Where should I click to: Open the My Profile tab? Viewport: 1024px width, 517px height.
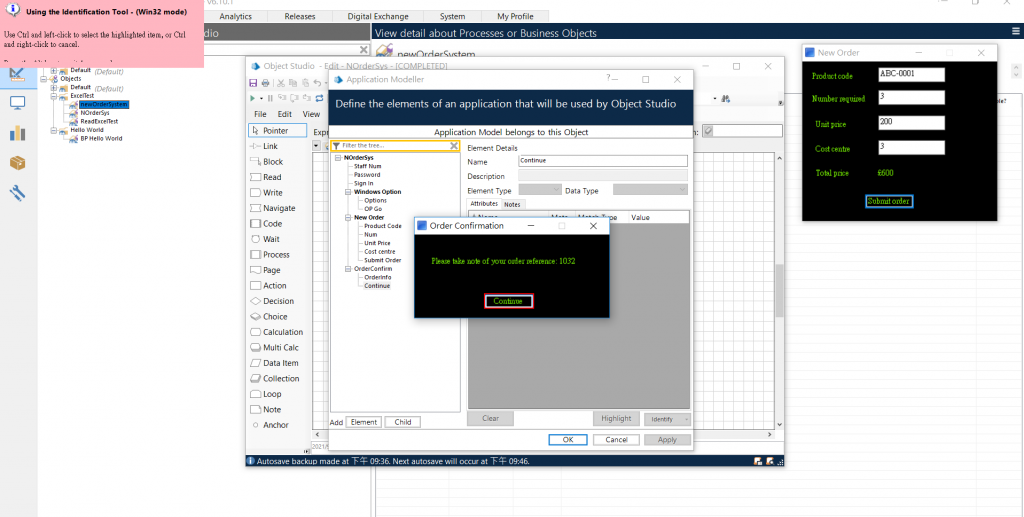pyautogui.click(x=515, y=16)
